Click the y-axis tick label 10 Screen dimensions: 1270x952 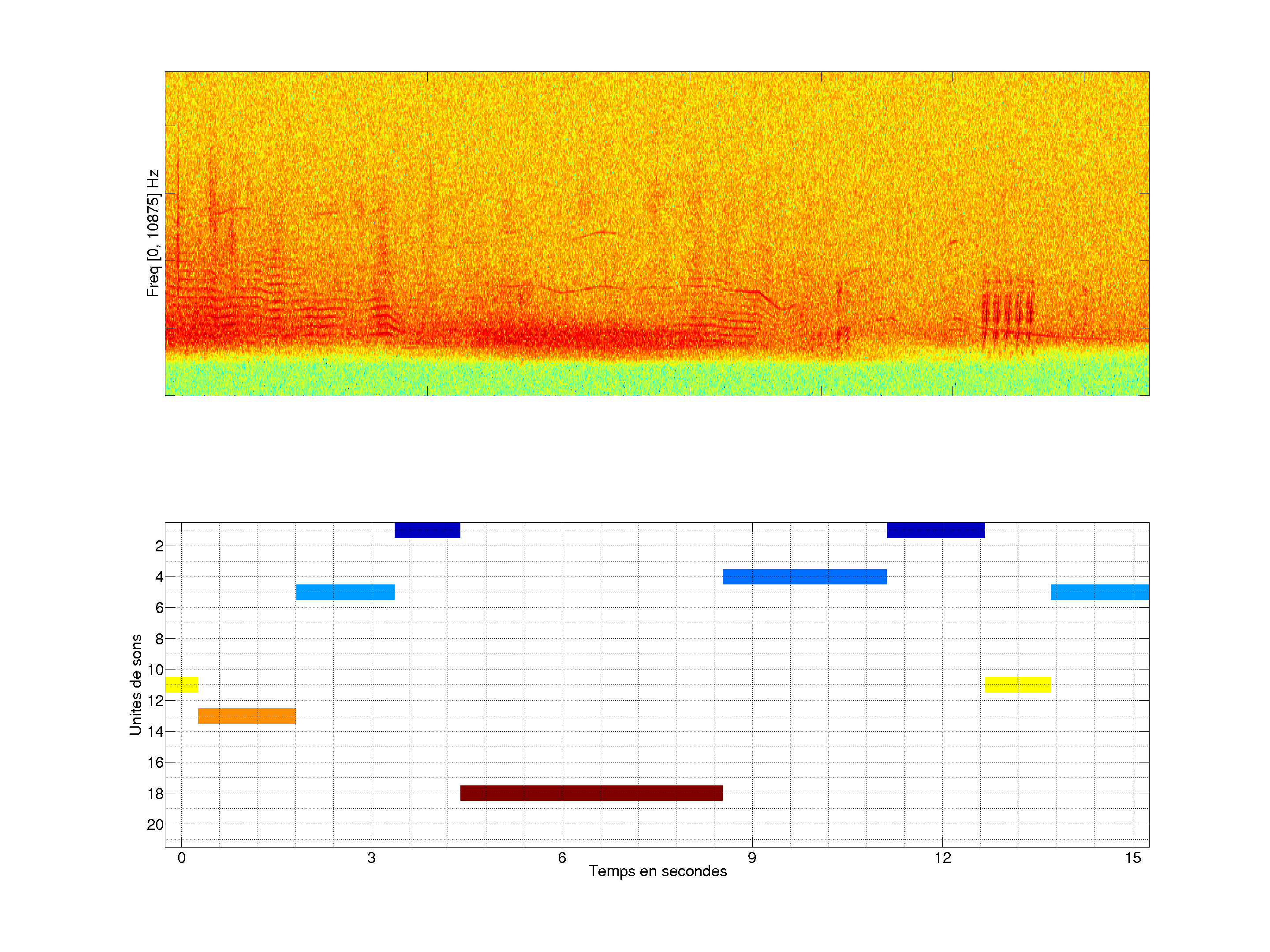point(155,669)
